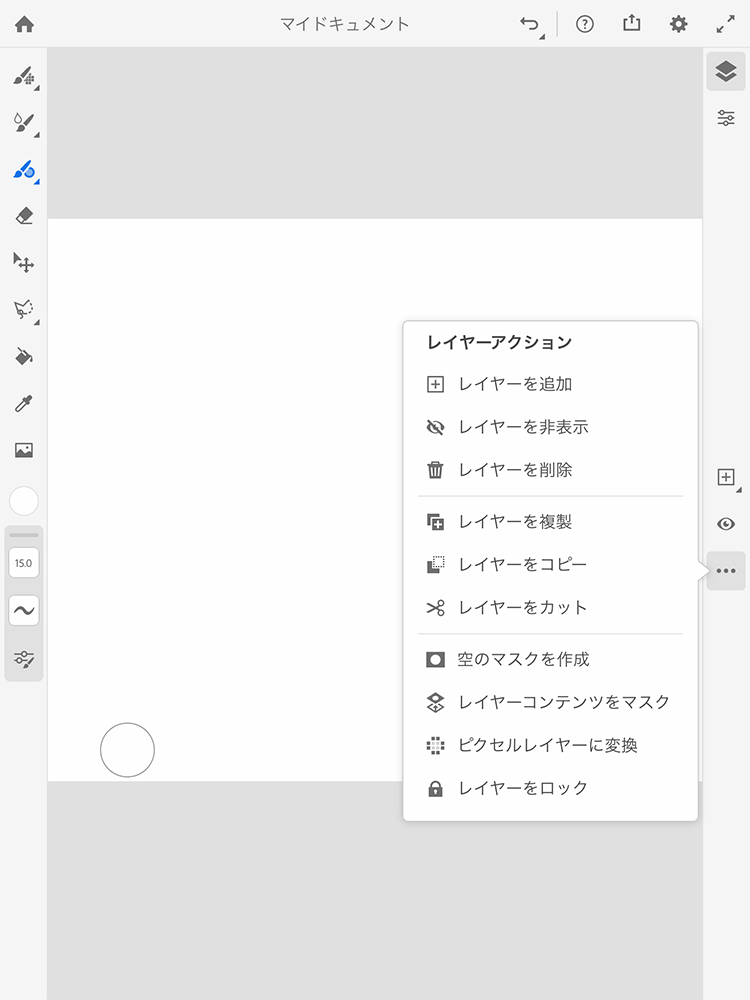Open add layer plus button
Screen dimensions: 750x1000
(727, 478)
